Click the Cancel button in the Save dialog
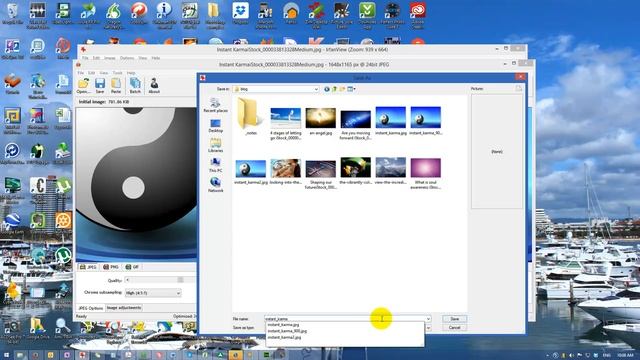 pos(454,327)
